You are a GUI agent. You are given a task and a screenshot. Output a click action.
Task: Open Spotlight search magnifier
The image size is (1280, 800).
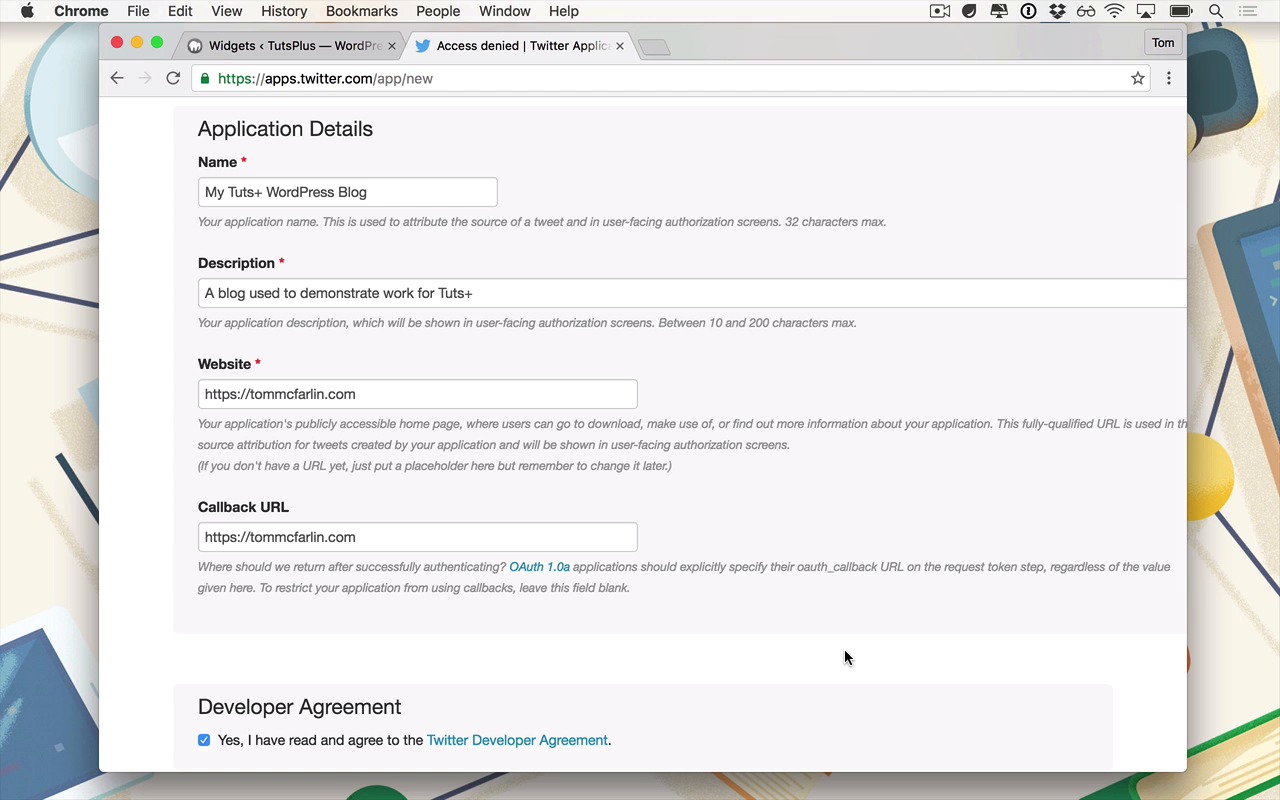coord(1216,11)
